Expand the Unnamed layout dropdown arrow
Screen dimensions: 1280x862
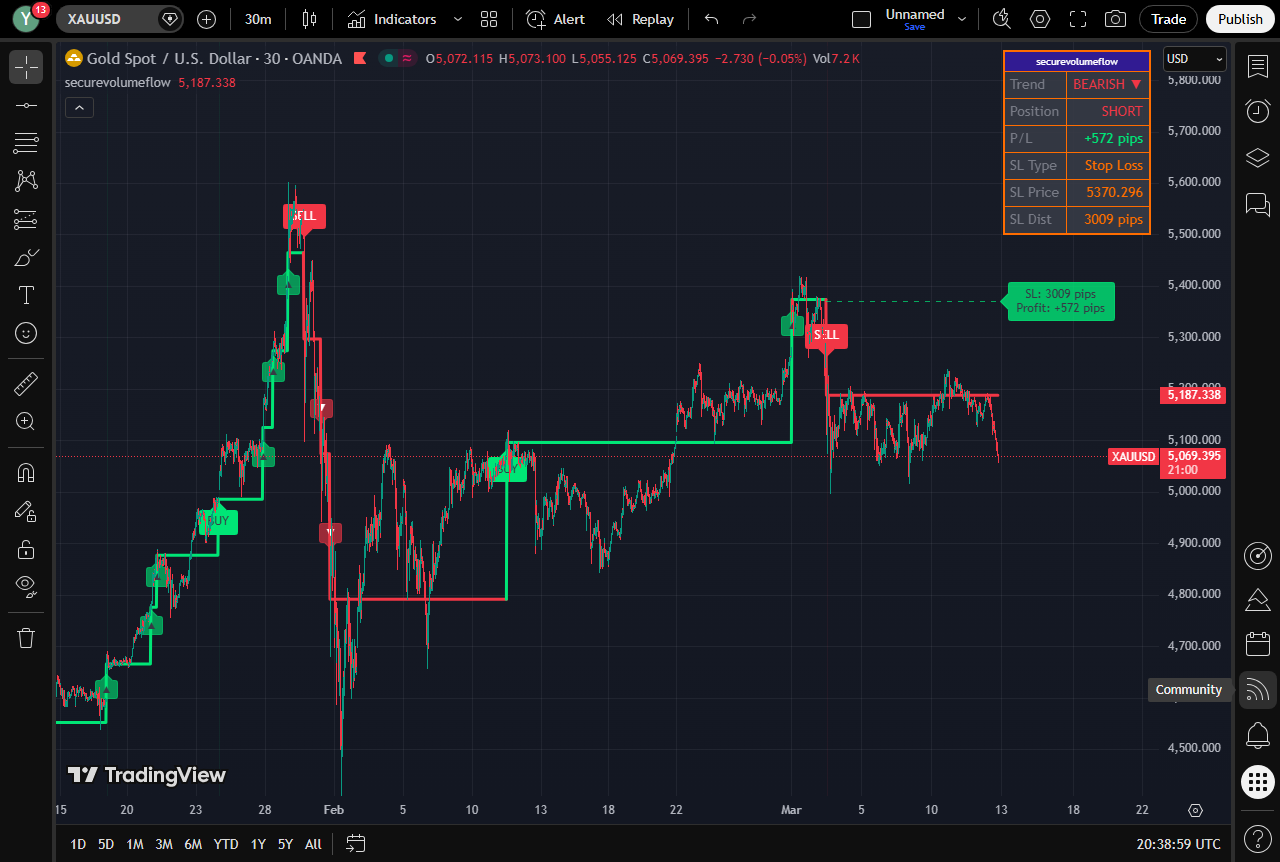pyautogui.click(x=962, y=19)
